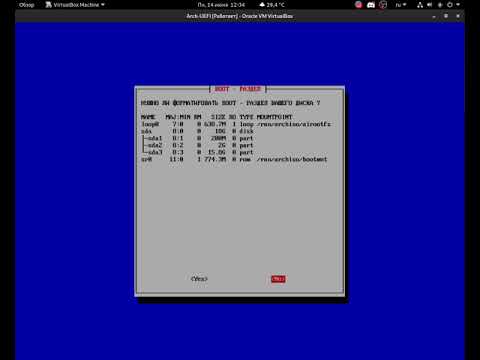The image size is (480, 360).
Task: Click the sda disk row
Action: [197, 131]
